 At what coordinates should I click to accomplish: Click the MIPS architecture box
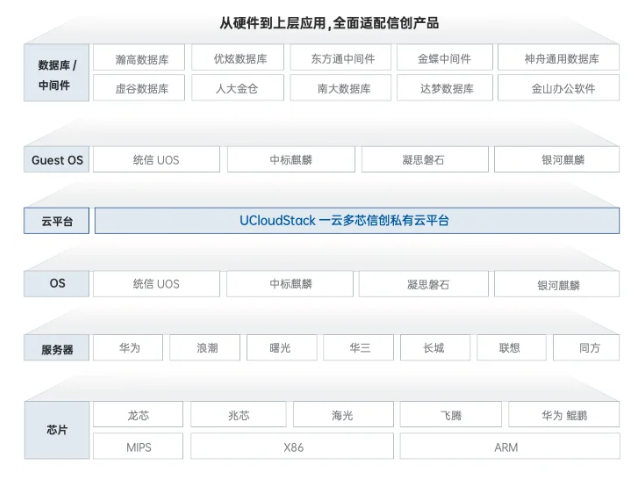click(138, 446)
